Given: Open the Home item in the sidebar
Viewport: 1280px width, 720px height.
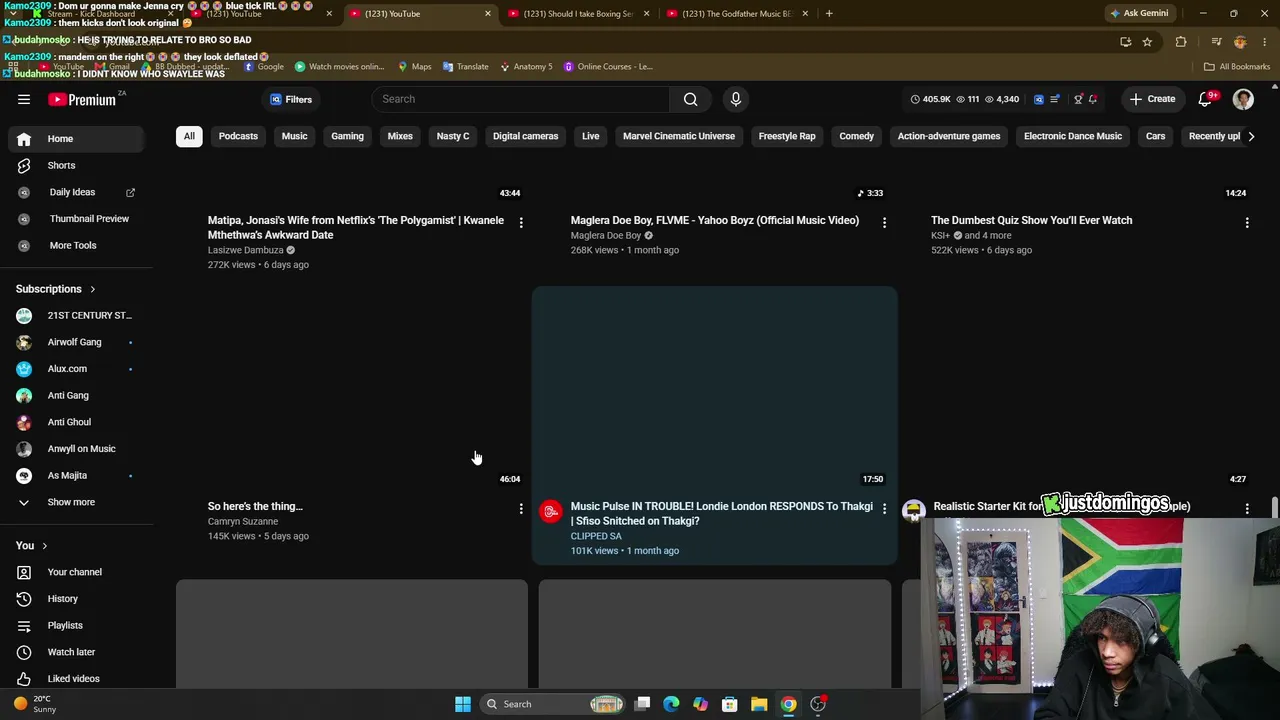Looking at the screenshot, I should (x=76, y=139).
